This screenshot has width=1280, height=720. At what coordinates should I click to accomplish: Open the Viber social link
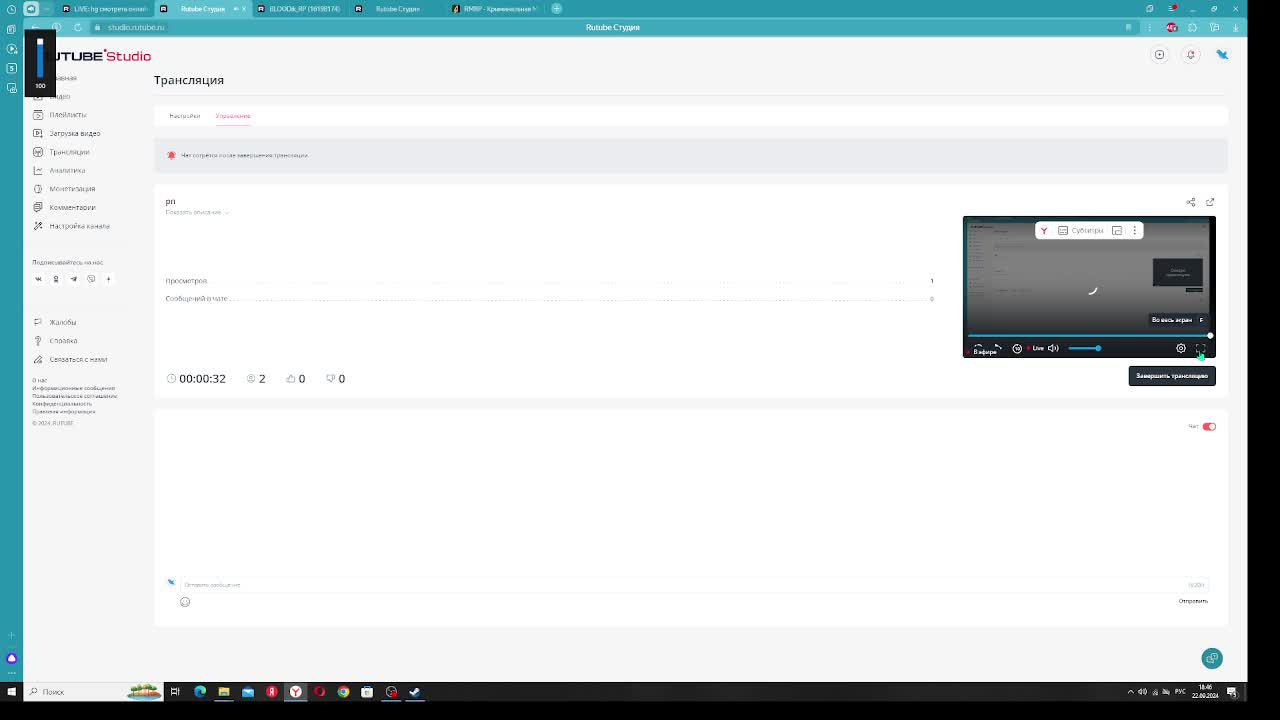click(x=91, y=279)
